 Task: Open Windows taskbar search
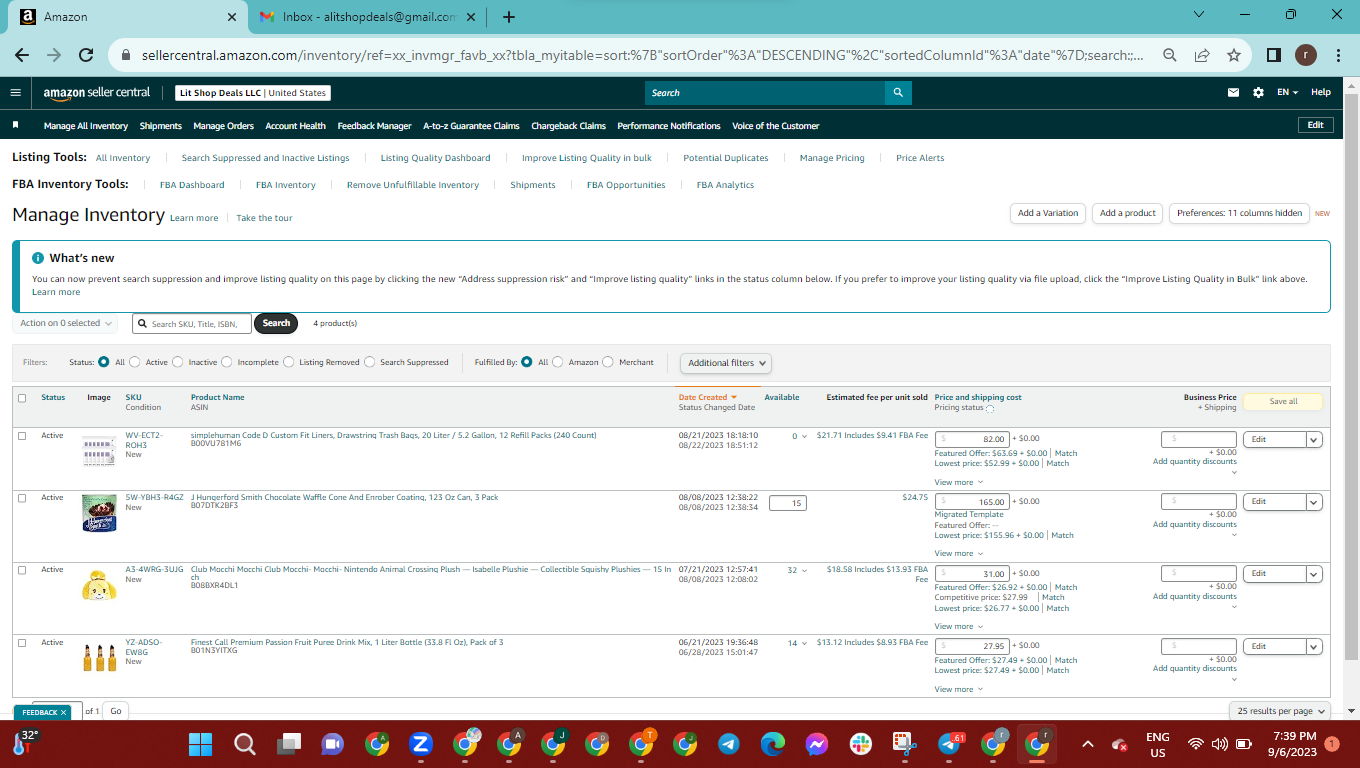click(x=245, y=744)
